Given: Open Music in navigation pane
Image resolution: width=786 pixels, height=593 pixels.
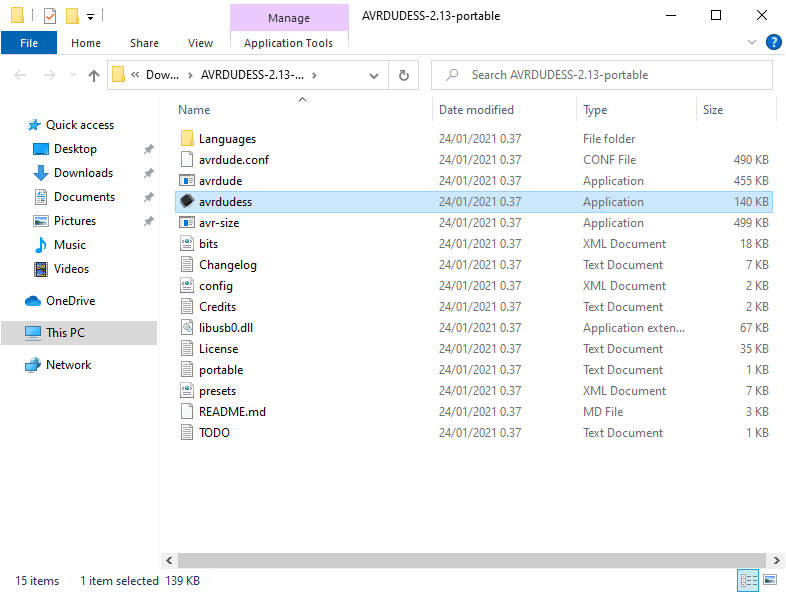Looking at the screenshot, I should 70,245.
